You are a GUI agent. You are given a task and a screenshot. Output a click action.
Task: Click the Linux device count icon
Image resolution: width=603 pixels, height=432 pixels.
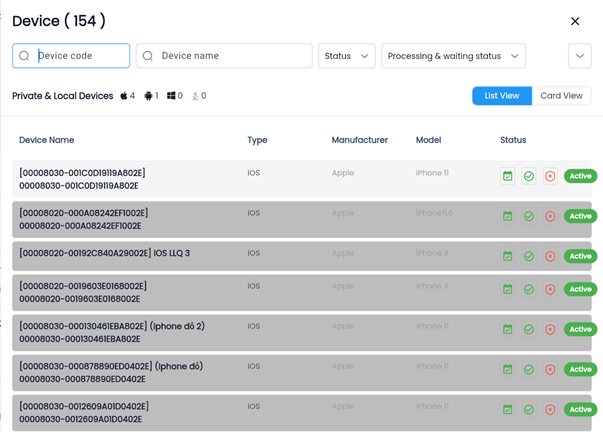click(x=195, y=96)
